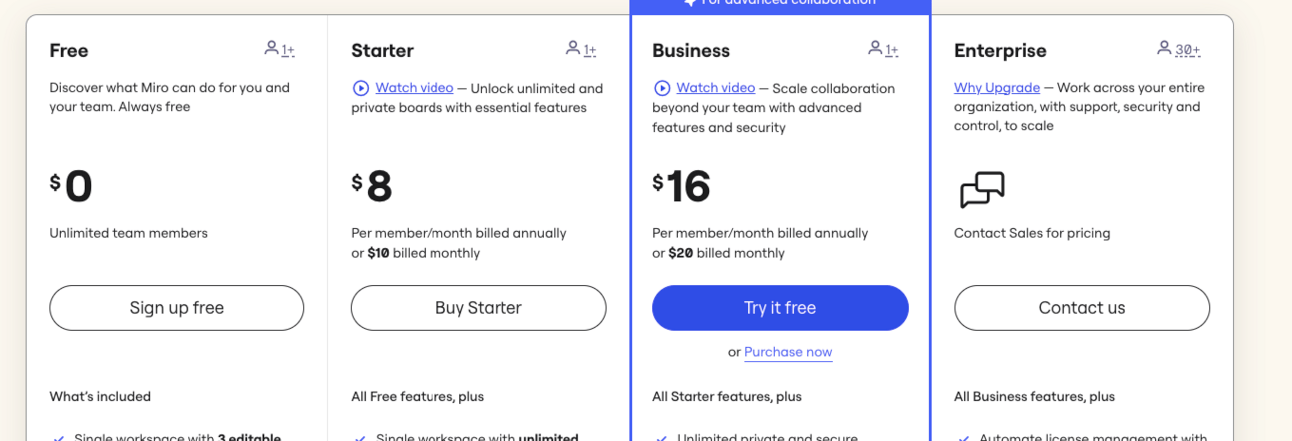Click the Enterprise plan heading
1292x441 pixels.
[x=1000, y=50]
